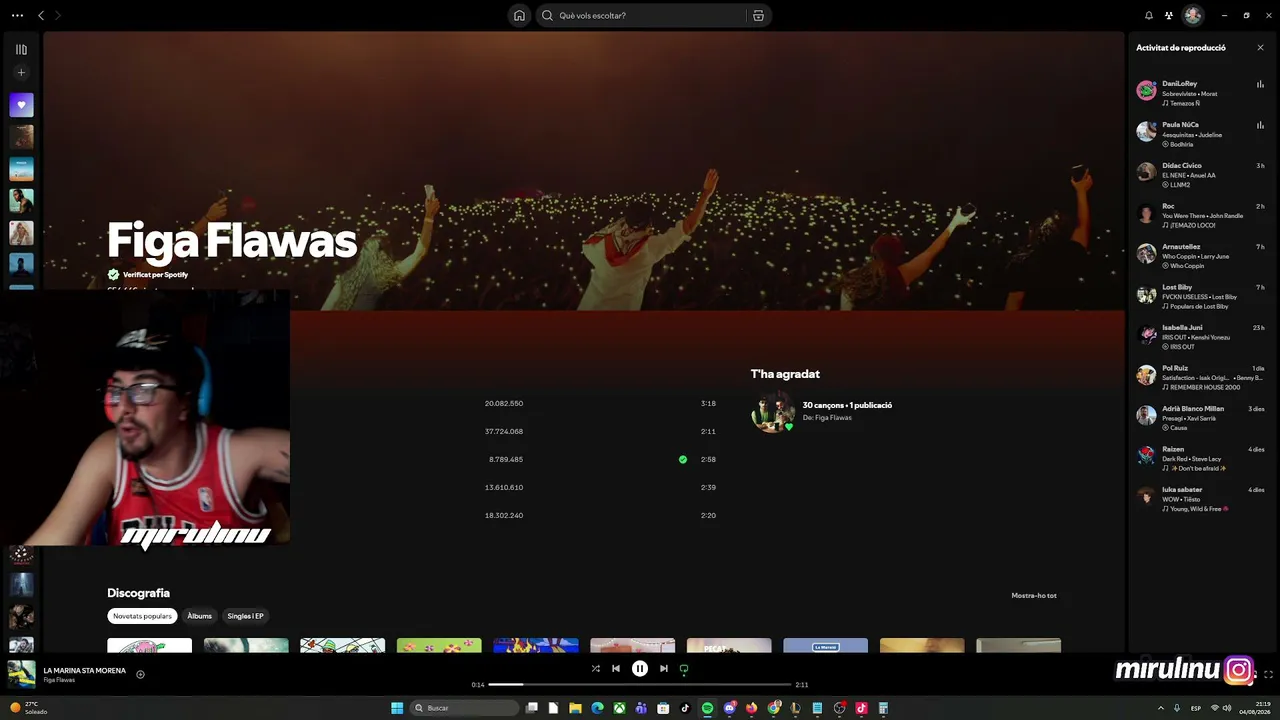Select the track with 13.610.610 plays
Viewport: 1280px width, 720px height.
[504, 488]
